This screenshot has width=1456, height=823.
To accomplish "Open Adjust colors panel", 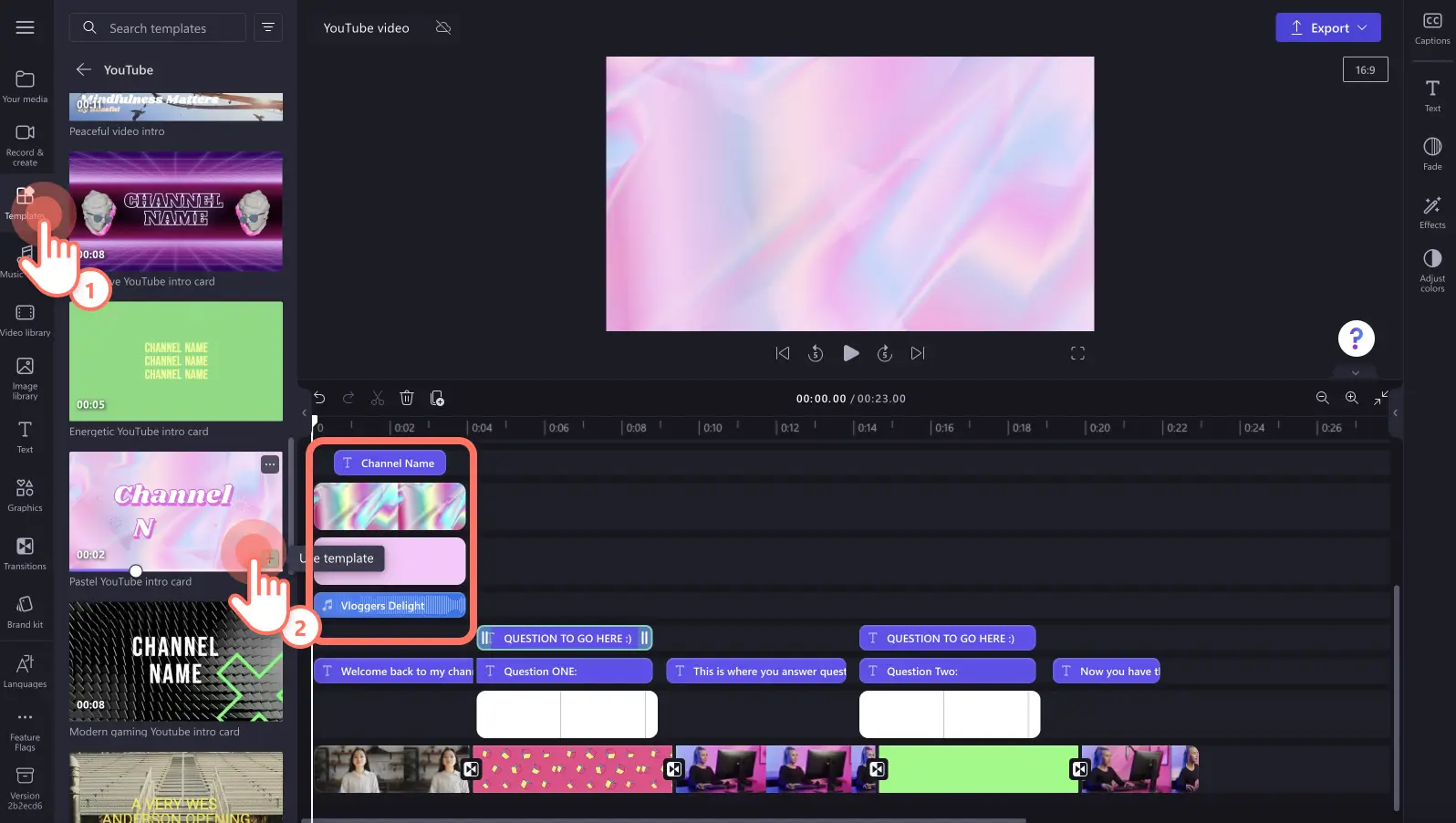I will click(1432, 271).
